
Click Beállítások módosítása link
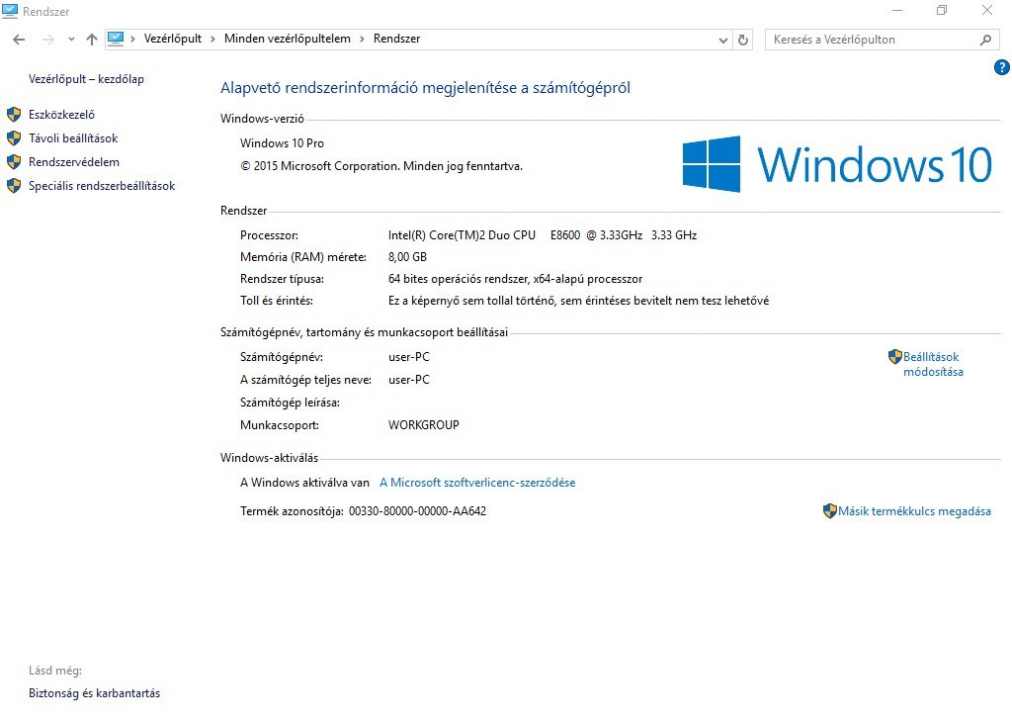933,364
